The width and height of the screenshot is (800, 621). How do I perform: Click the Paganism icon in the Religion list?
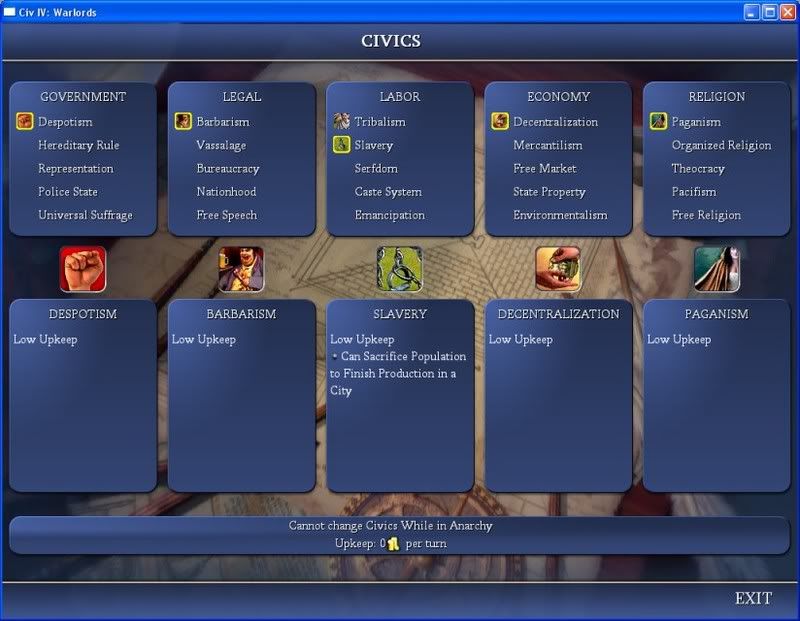pos(658,121)
